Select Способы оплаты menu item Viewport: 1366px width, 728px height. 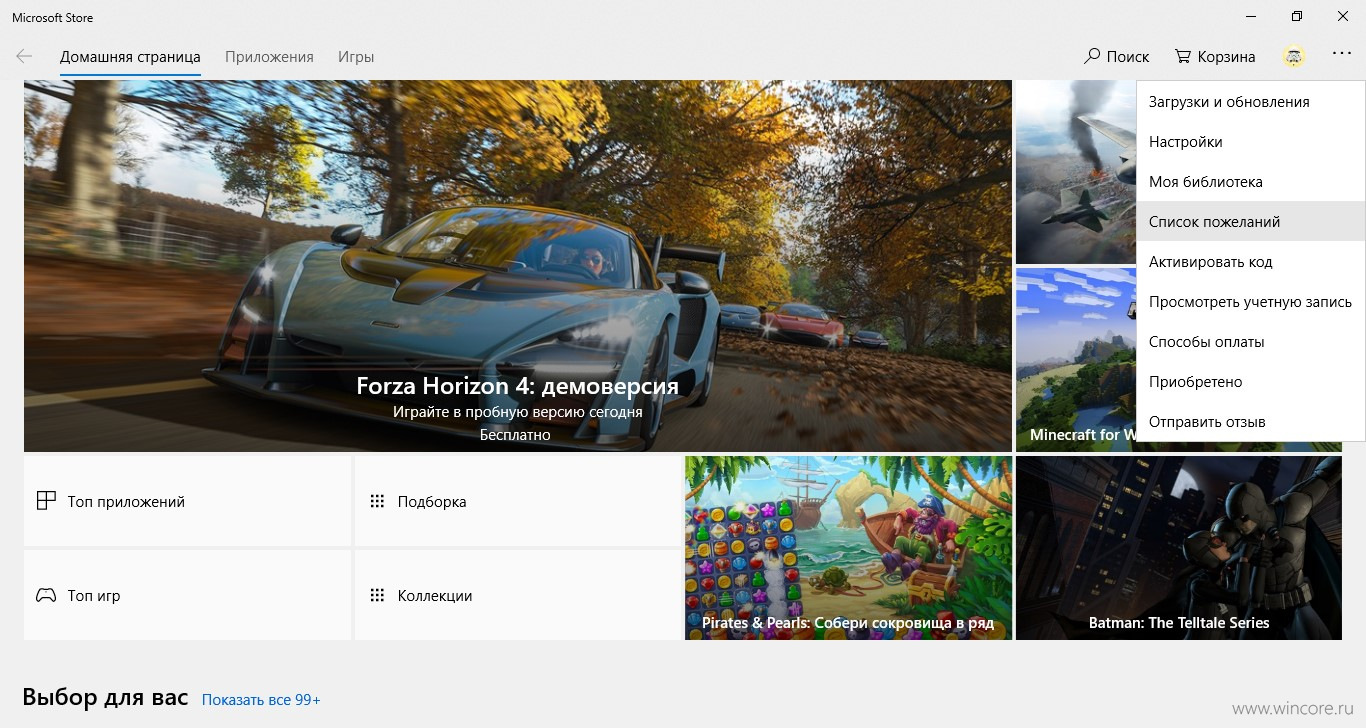point(1250,342)
